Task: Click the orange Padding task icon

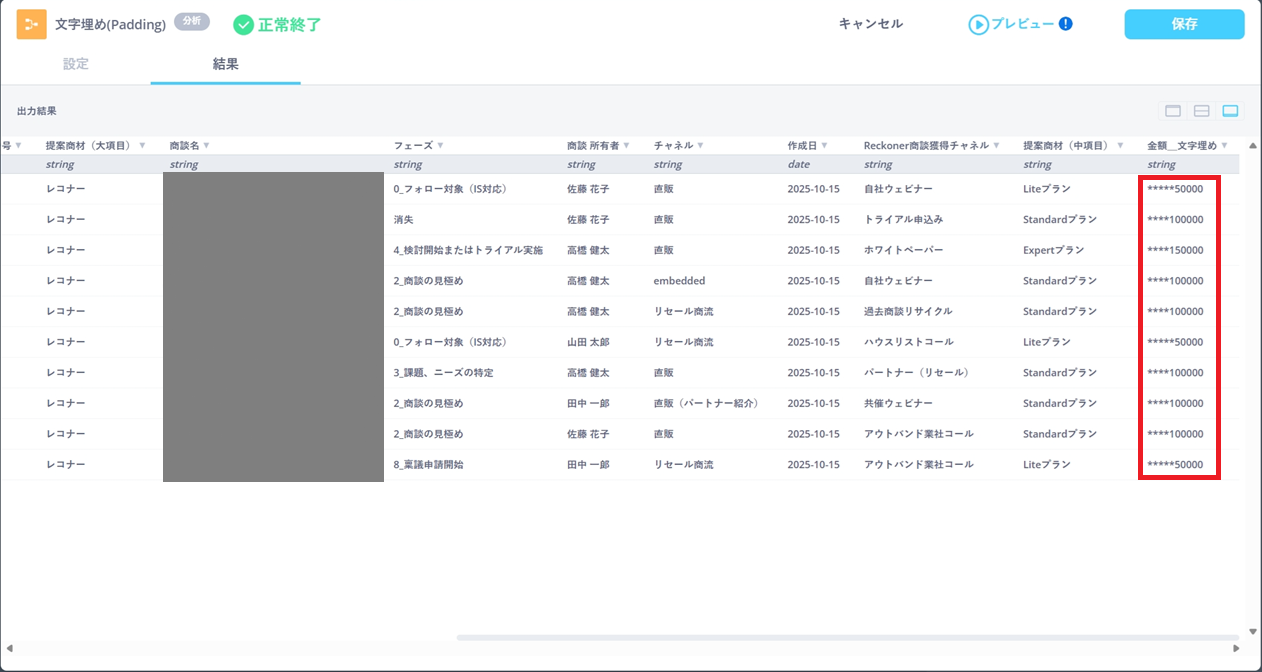Action: [31, 24]
